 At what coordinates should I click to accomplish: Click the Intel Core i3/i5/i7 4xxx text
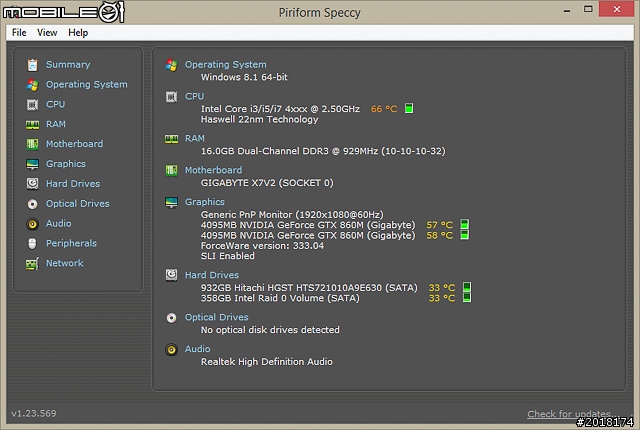coord(280,109)
